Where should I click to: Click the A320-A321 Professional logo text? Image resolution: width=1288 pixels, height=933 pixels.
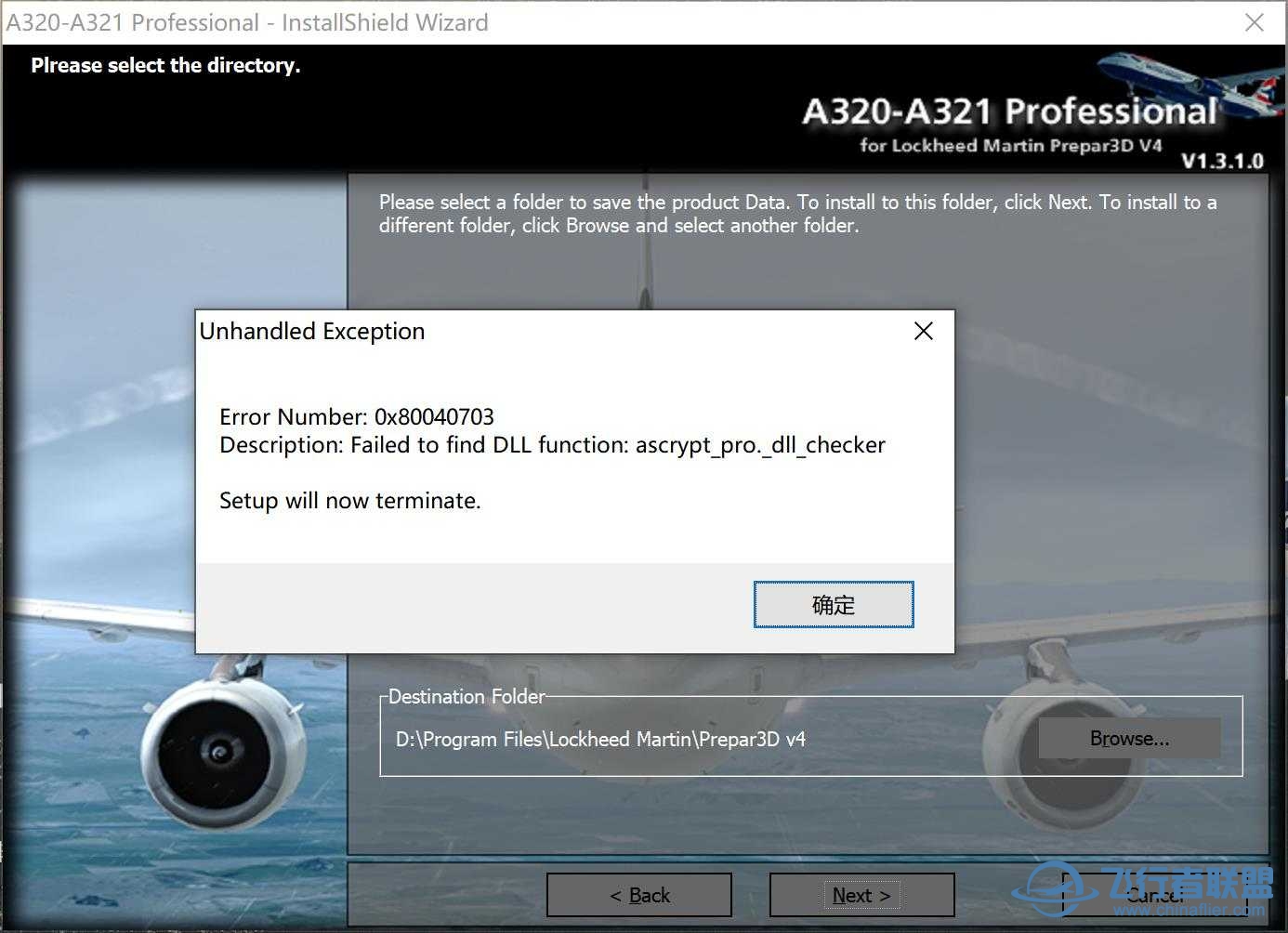coord(1009,112)
